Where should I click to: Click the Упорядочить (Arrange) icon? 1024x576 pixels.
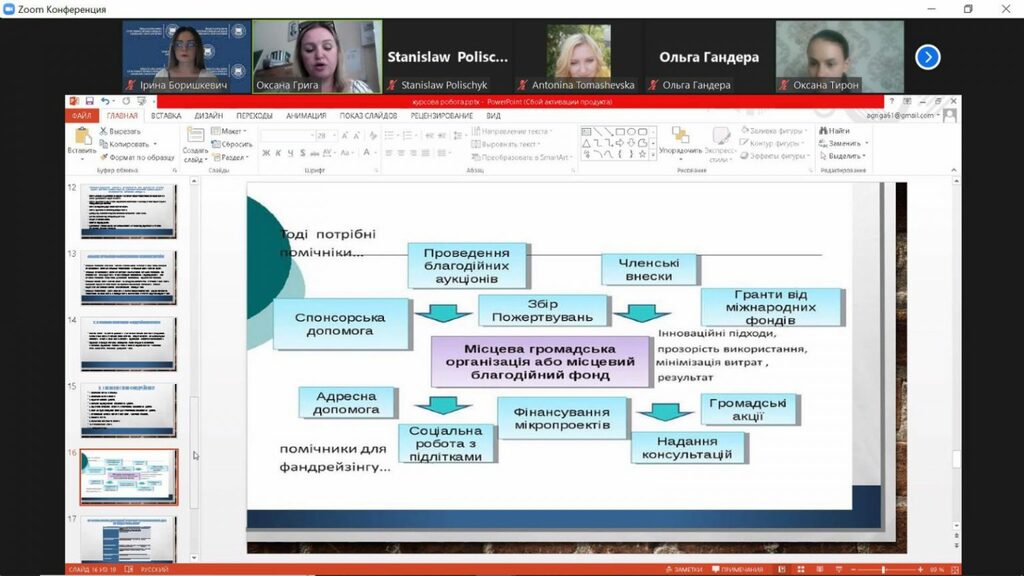(x=680, y=136)
